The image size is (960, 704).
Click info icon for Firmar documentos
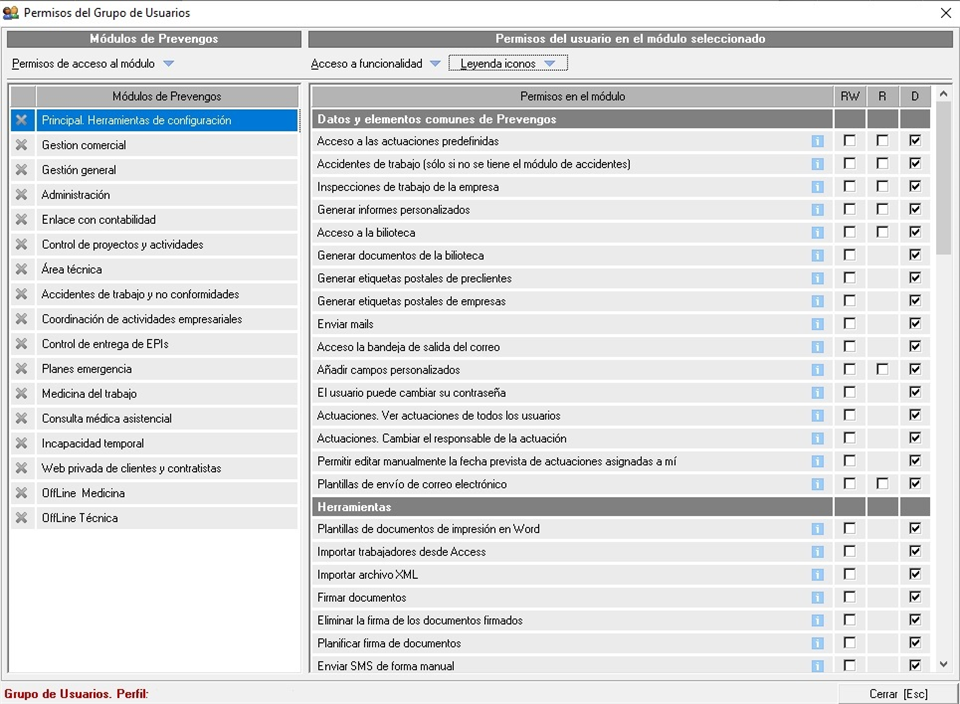point(818,598)
